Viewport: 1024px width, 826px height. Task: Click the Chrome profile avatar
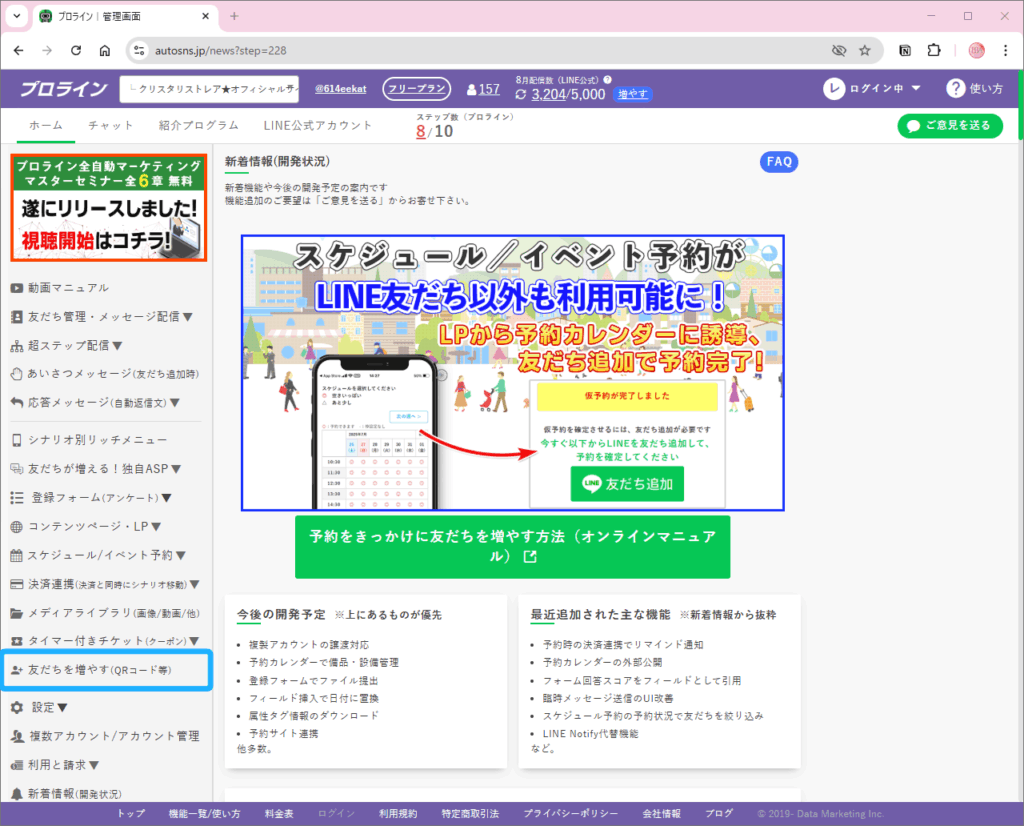tap(976, 50)
